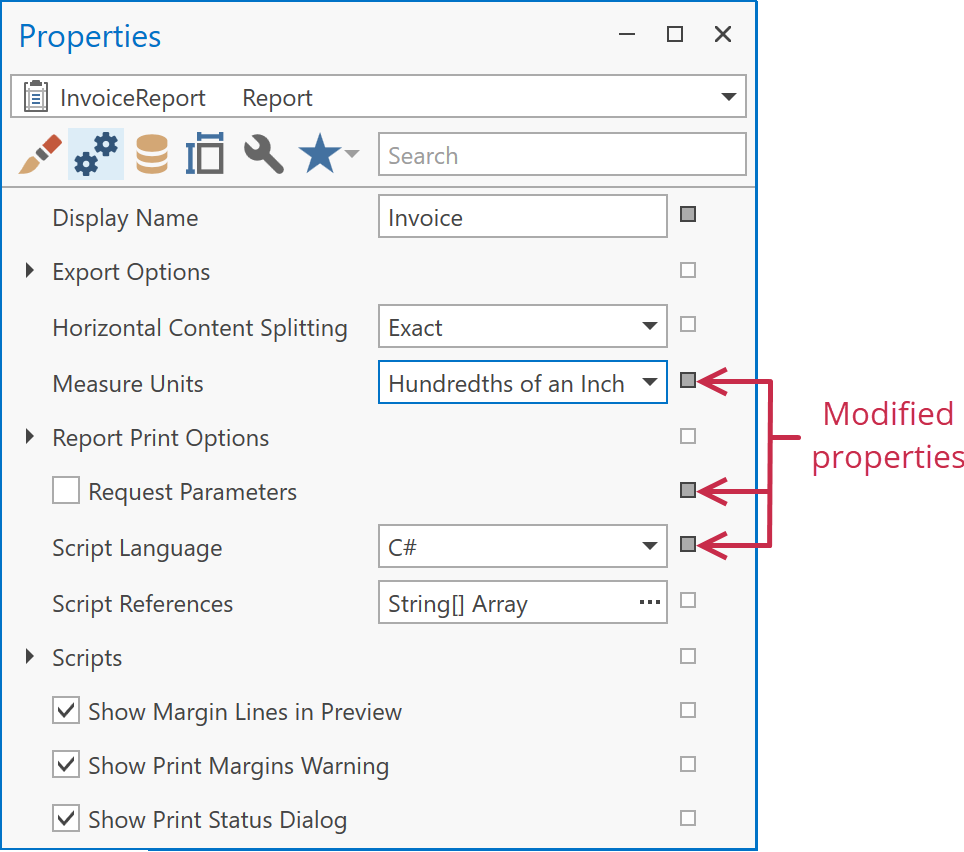Select the Layout panel icon
964x852 pixels.
click(205, 153)
